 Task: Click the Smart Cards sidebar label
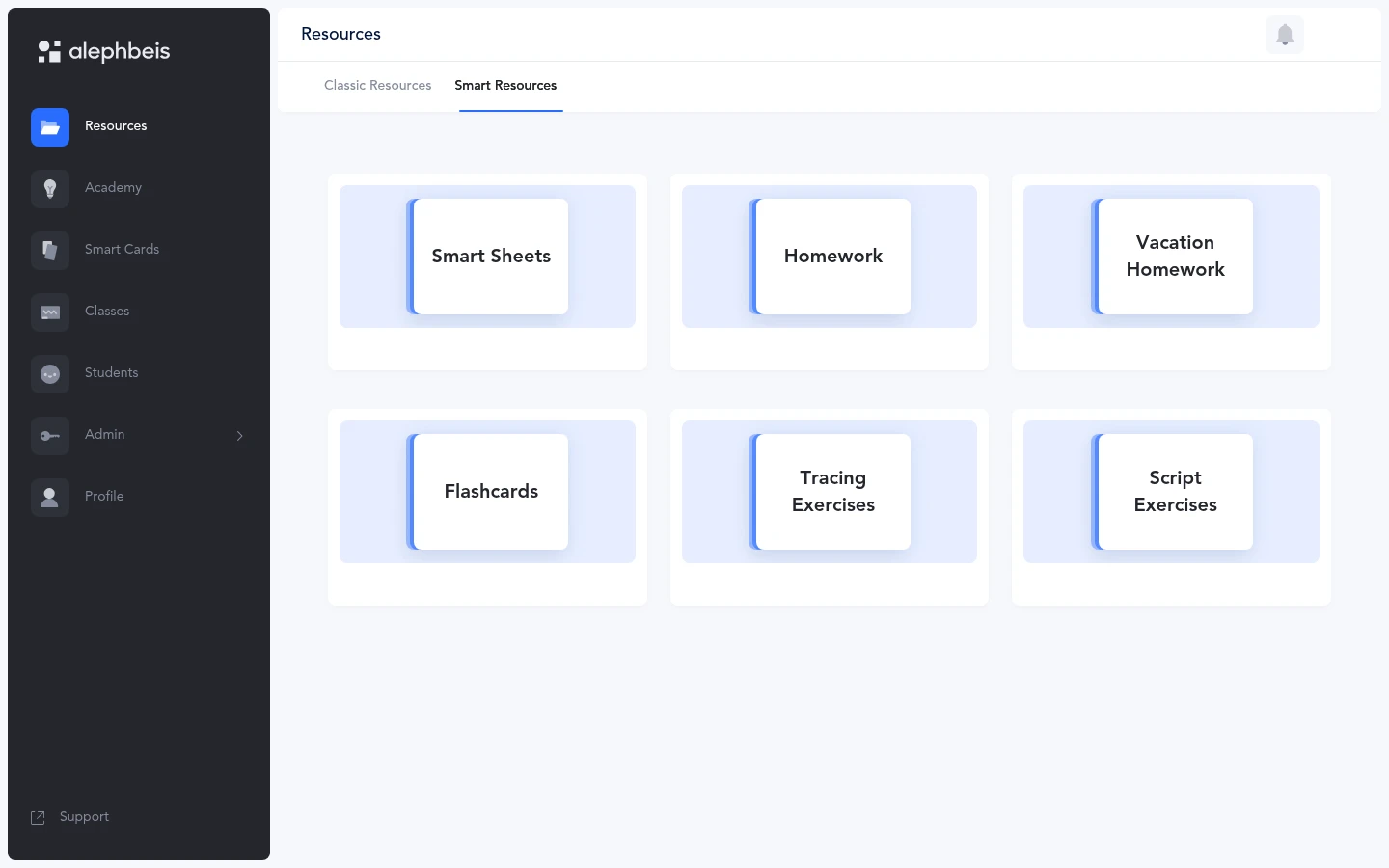[x=122, y=249]
